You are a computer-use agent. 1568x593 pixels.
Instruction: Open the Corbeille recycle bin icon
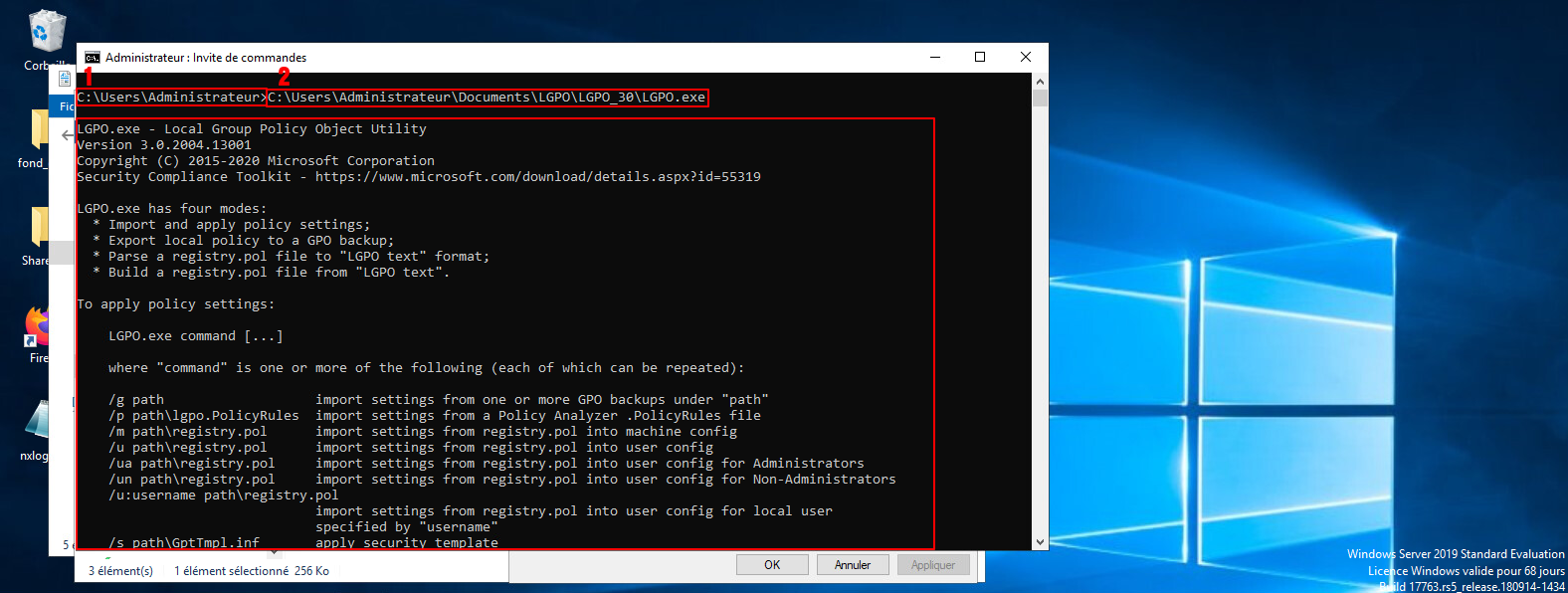point(45,32)
